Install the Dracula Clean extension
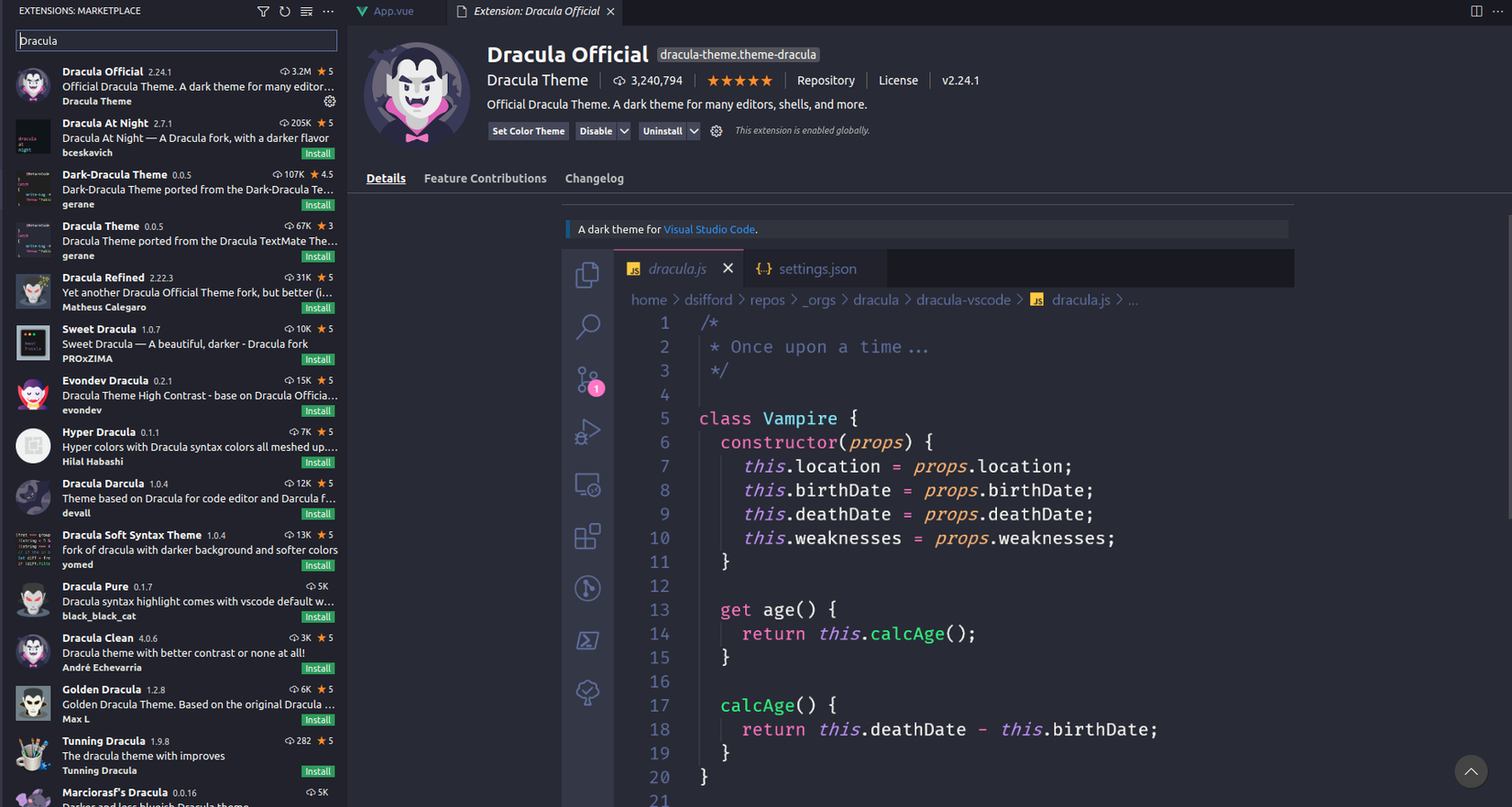 tap(318, 669)
